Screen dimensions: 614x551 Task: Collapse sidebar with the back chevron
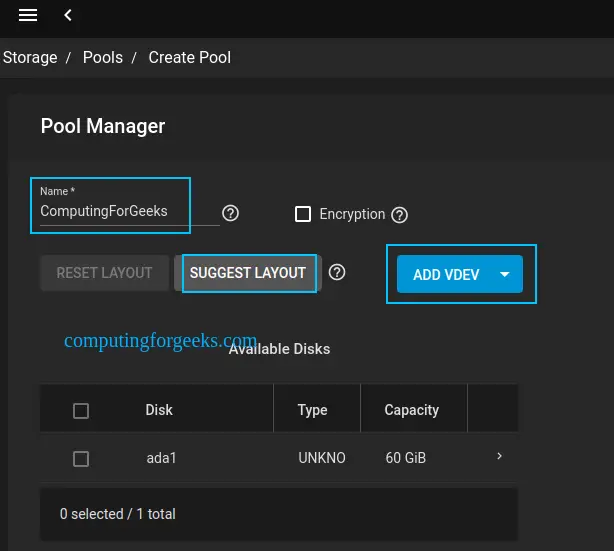68,15
